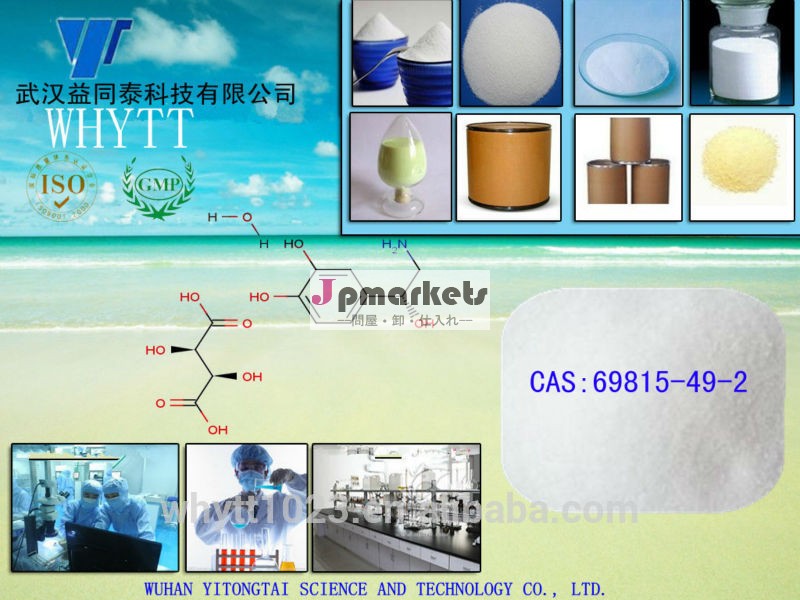Open thumbnail of yellow granular powder

point(742,167)
